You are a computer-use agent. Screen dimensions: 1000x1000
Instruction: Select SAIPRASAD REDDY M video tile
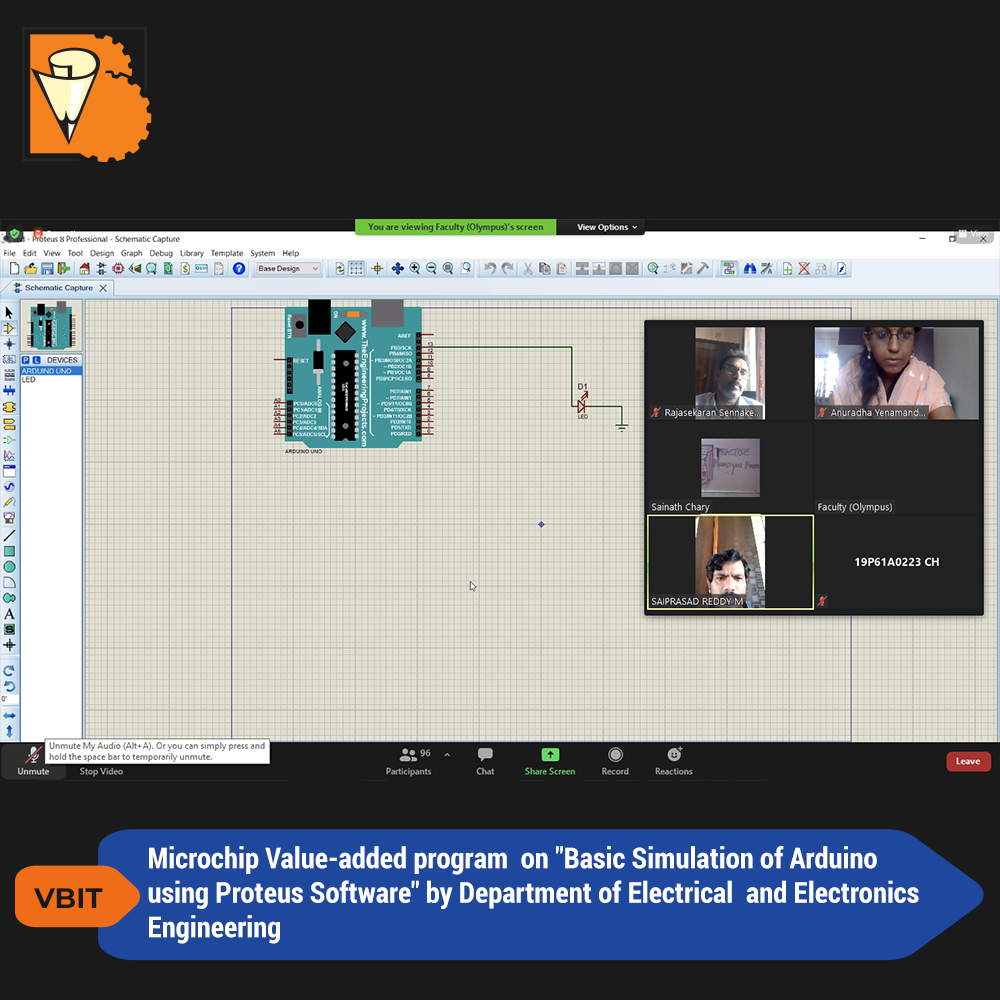click(x=730, y=562)
